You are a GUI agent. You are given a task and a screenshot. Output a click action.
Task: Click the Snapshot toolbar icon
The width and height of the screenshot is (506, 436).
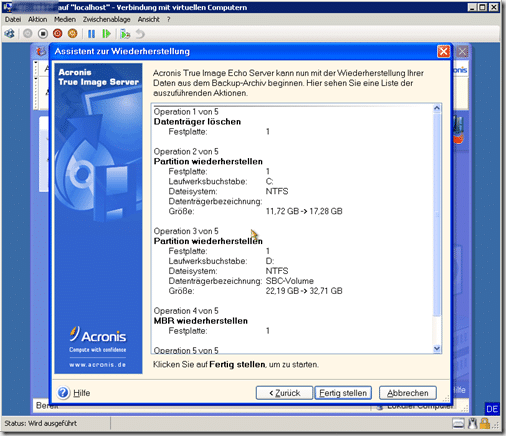(x=125, y=34)
